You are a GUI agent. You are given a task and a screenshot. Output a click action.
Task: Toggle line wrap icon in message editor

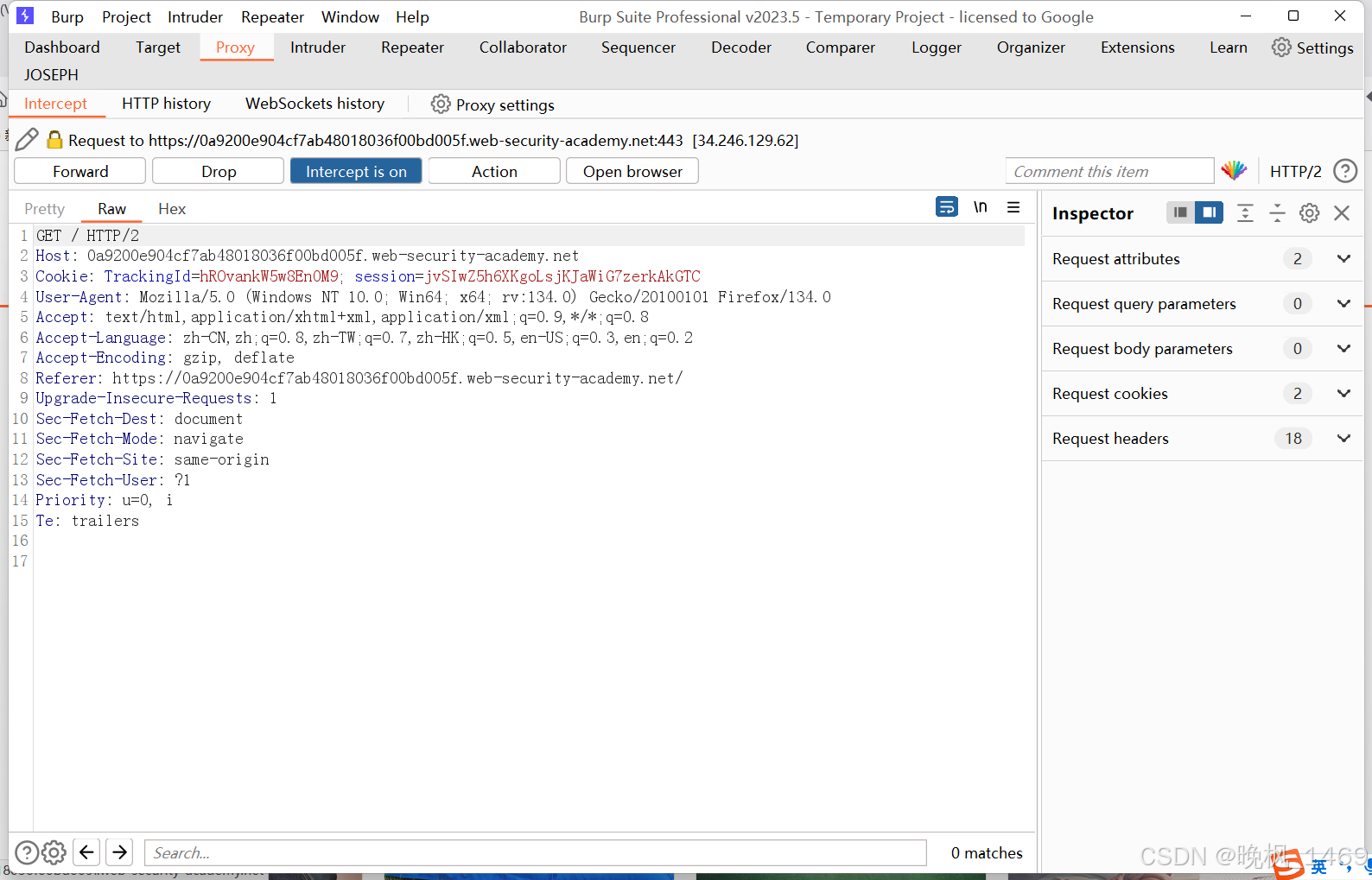947,207
